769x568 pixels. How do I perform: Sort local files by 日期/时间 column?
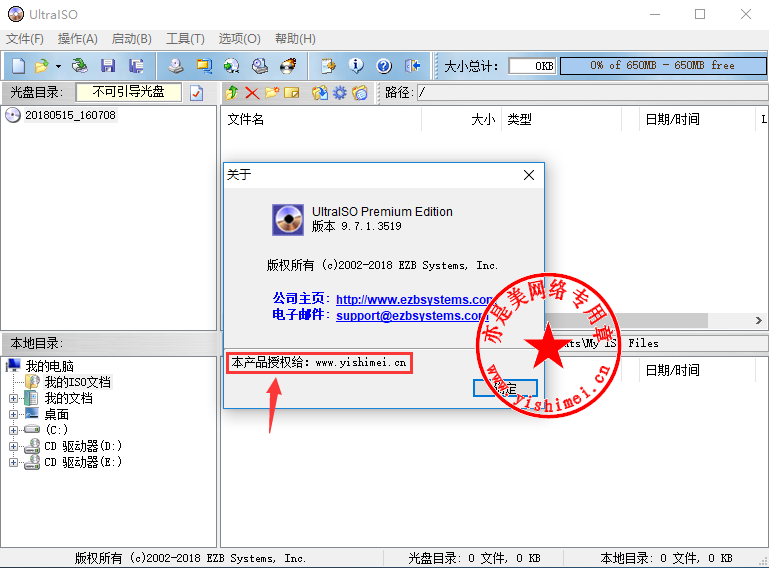tap(672, 370)
